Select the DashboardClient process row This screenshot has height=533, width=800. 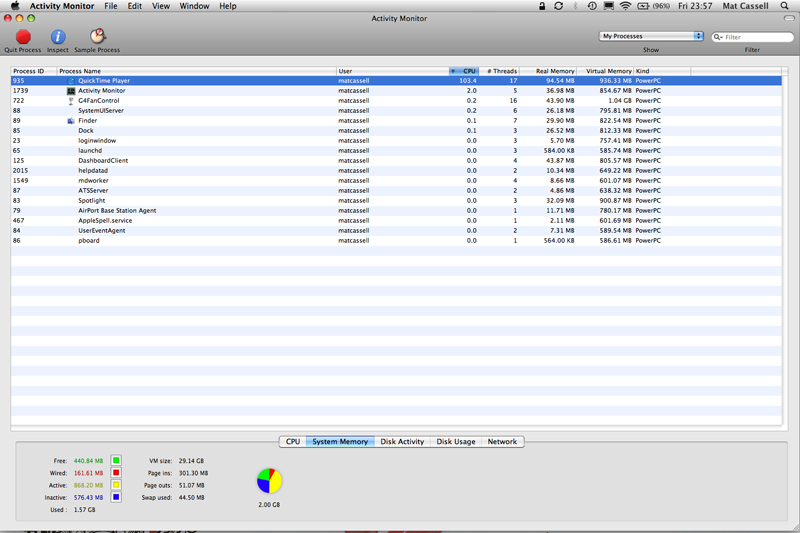click(396, 161)
